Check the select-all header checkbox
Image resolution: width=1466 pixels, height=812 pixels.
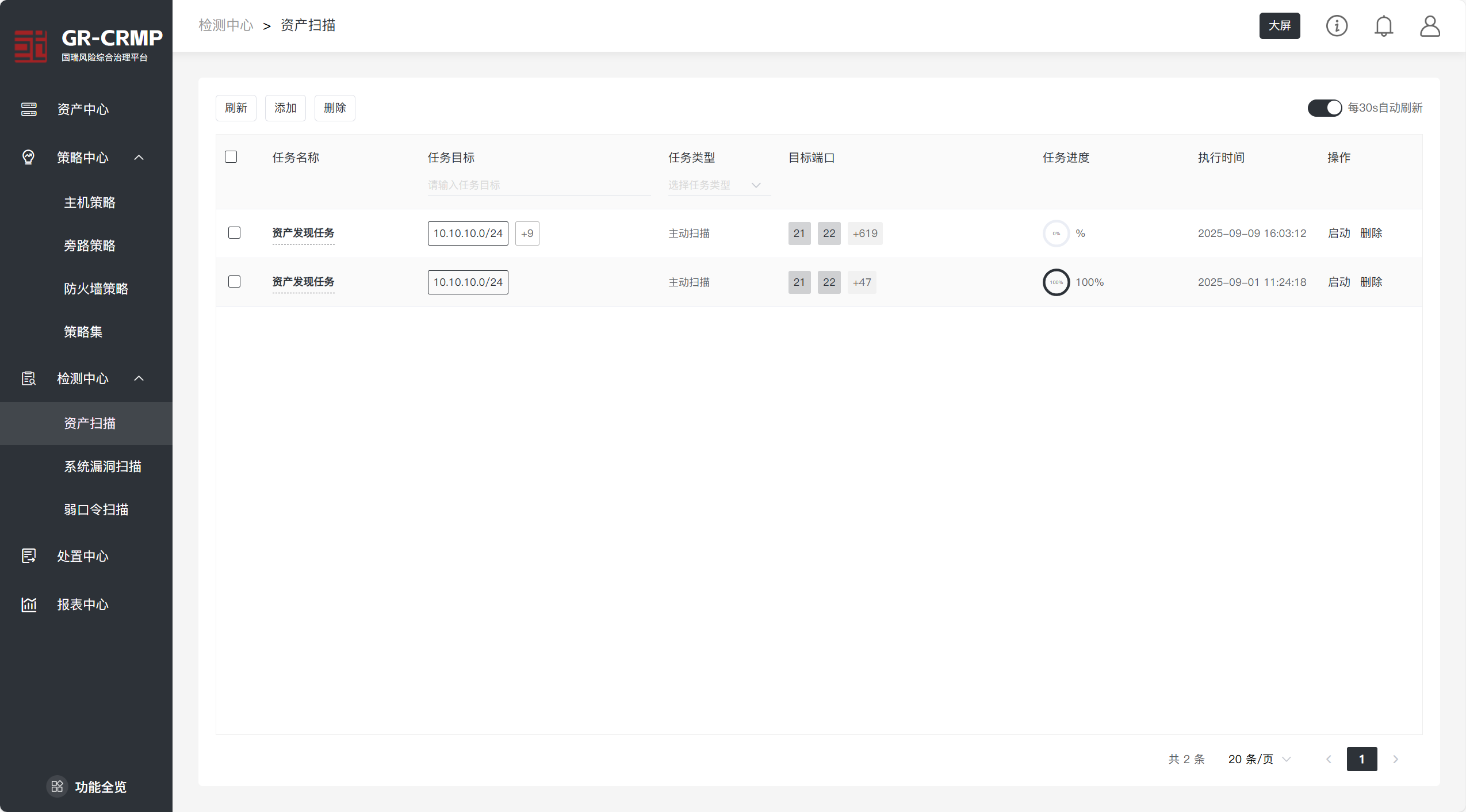tap(231, 157)
